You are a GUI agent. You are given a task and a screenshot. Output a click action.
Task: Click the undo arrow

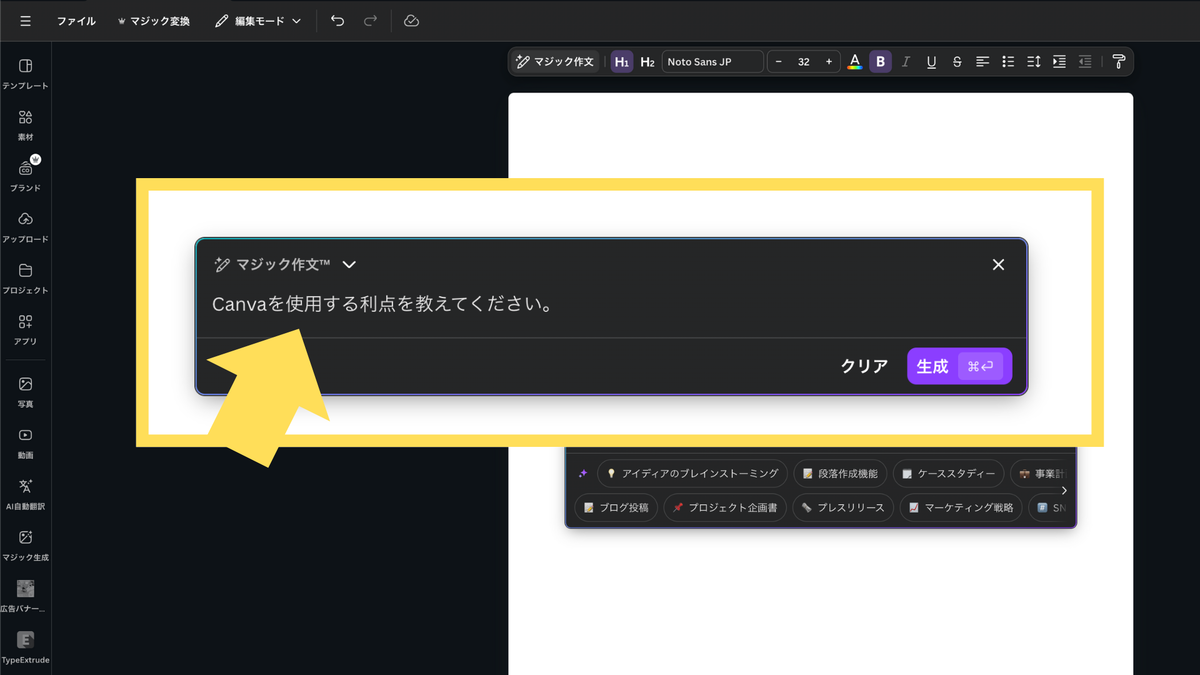click(338, 21)
